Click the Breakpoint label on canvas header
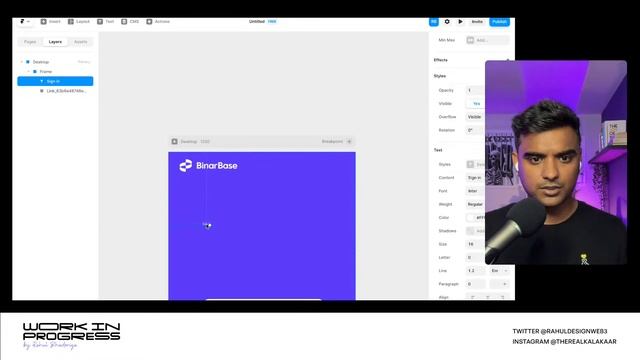 tap(332, 142)
